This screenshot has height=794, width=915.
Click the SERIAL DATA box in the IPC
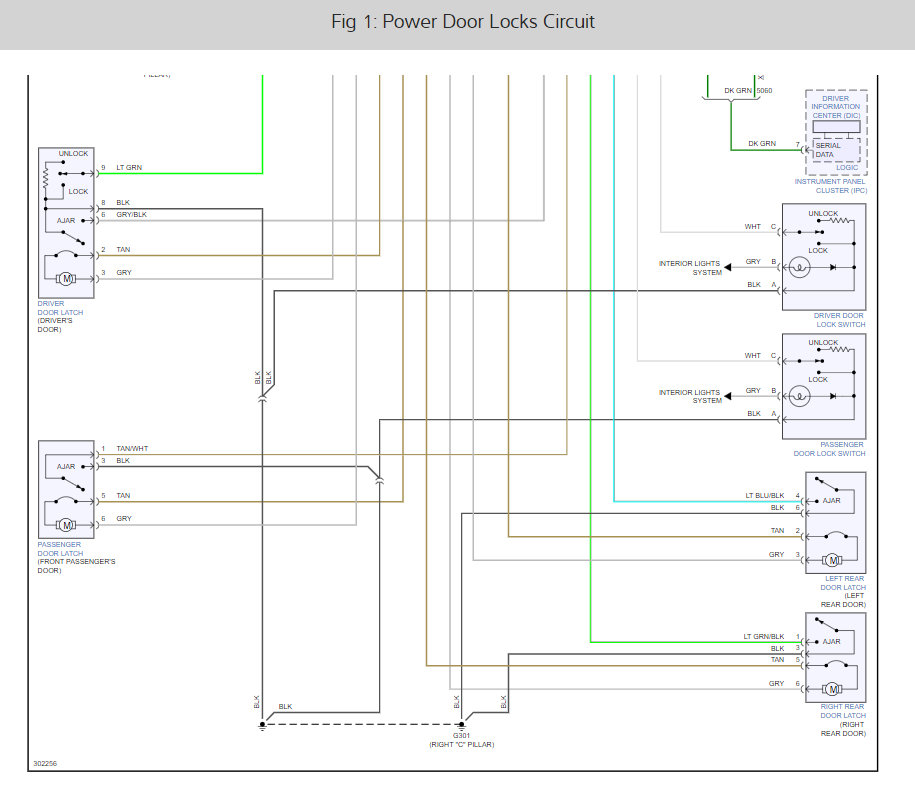coord(836,150)
